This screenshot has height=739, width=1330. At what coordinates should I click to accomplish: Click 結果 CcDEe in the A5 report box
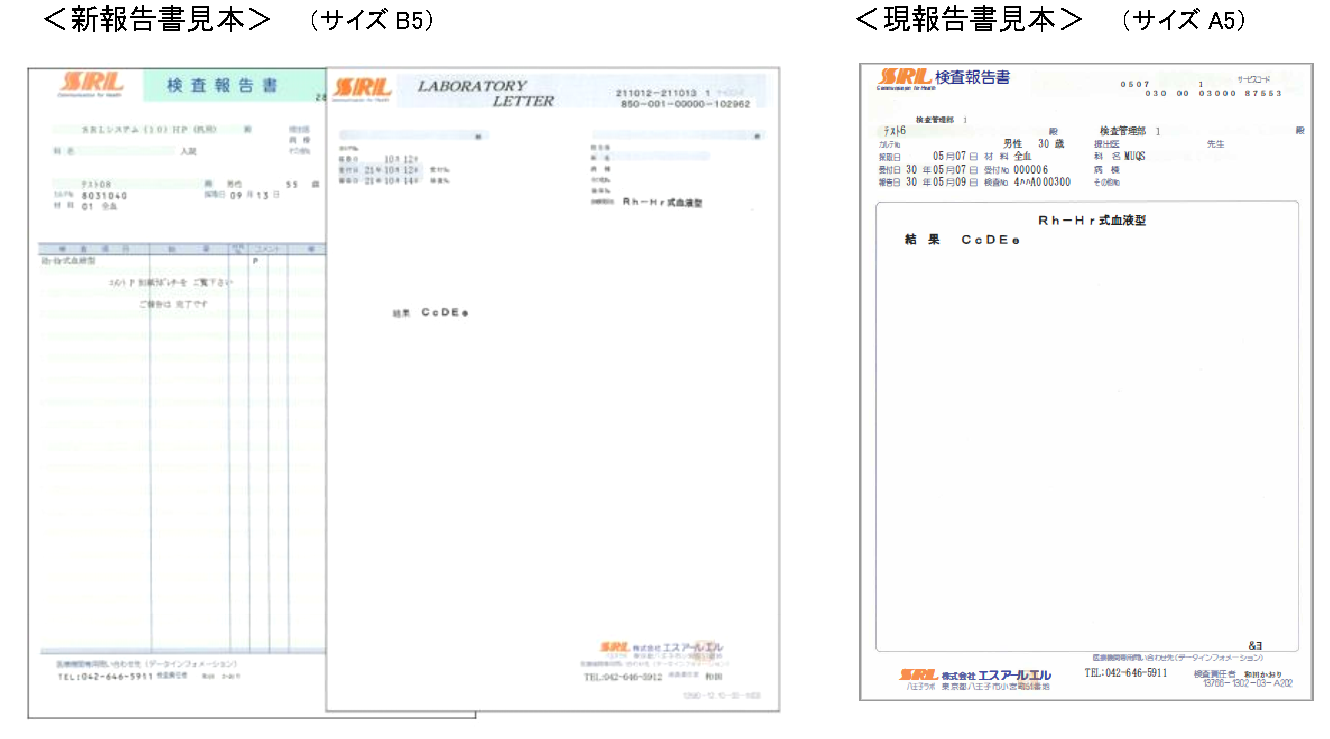(x=961, y=240)
